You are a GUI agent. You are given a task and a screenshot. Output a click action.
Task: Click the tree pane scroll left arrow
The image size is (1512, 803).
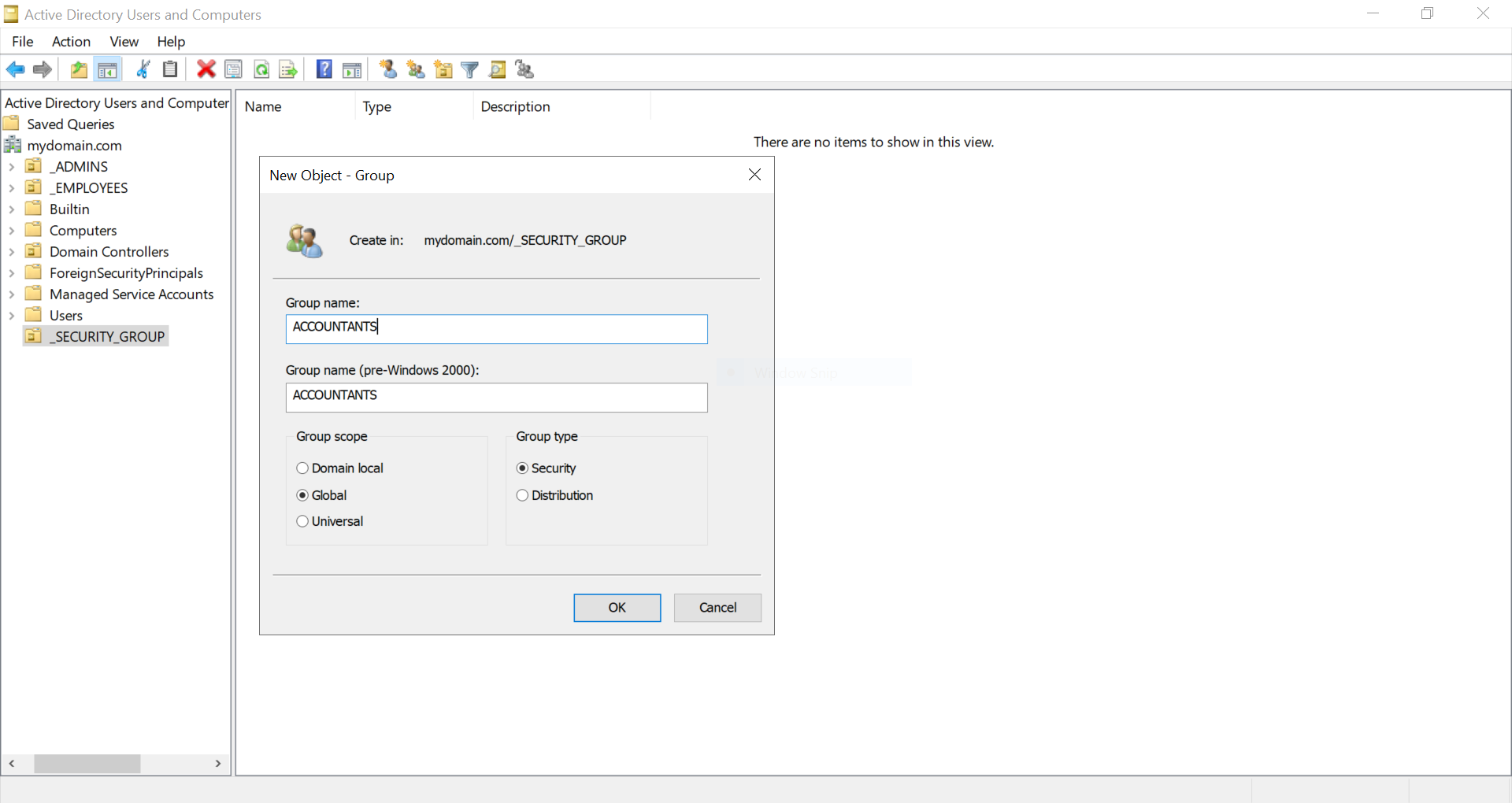12,764
